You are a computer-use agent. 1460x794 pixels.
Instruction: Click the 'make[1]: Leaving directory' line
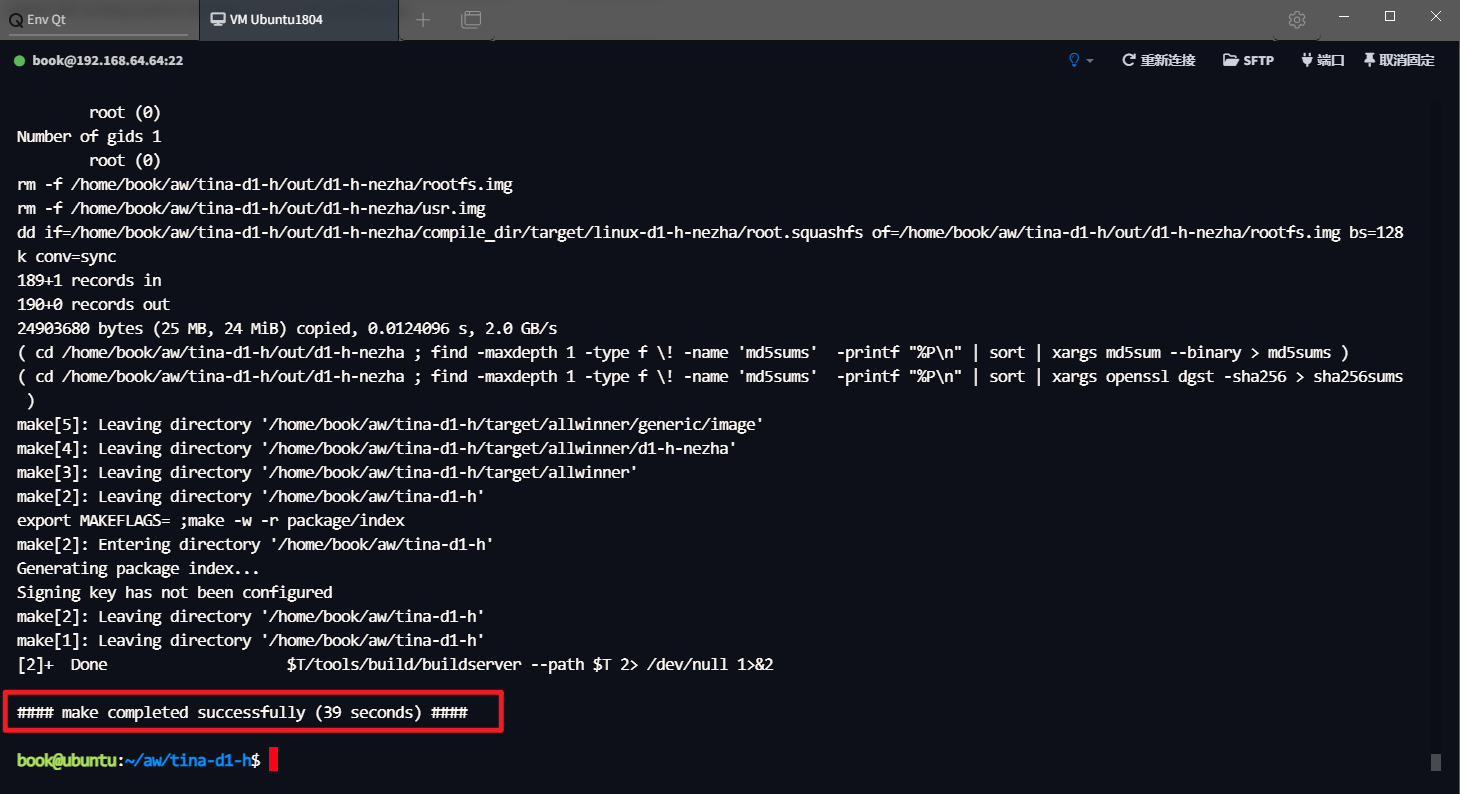coord(251,641)
